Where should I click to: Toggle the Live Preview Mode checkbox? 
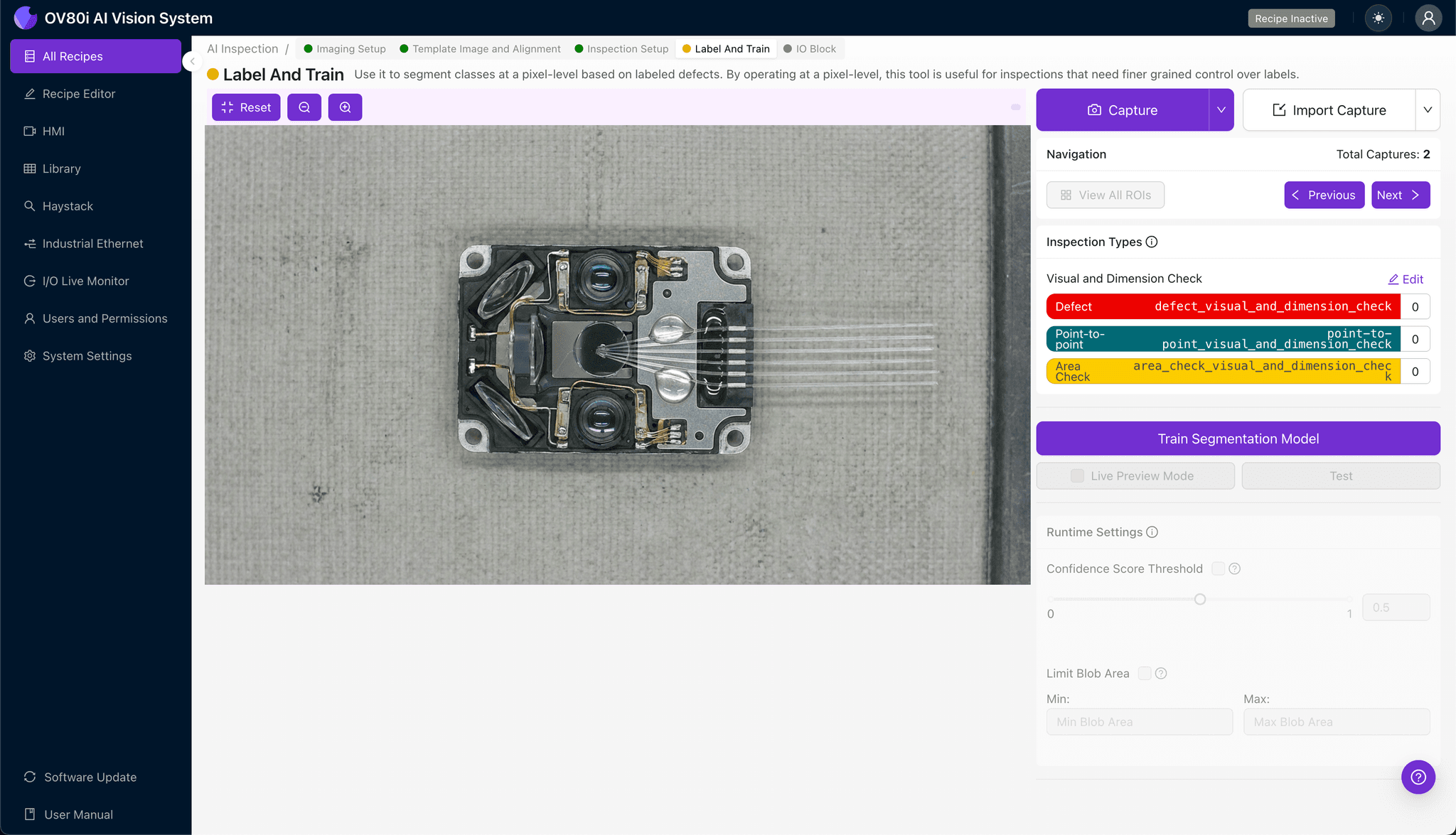pyautogui.click(x=1078, y=476)
